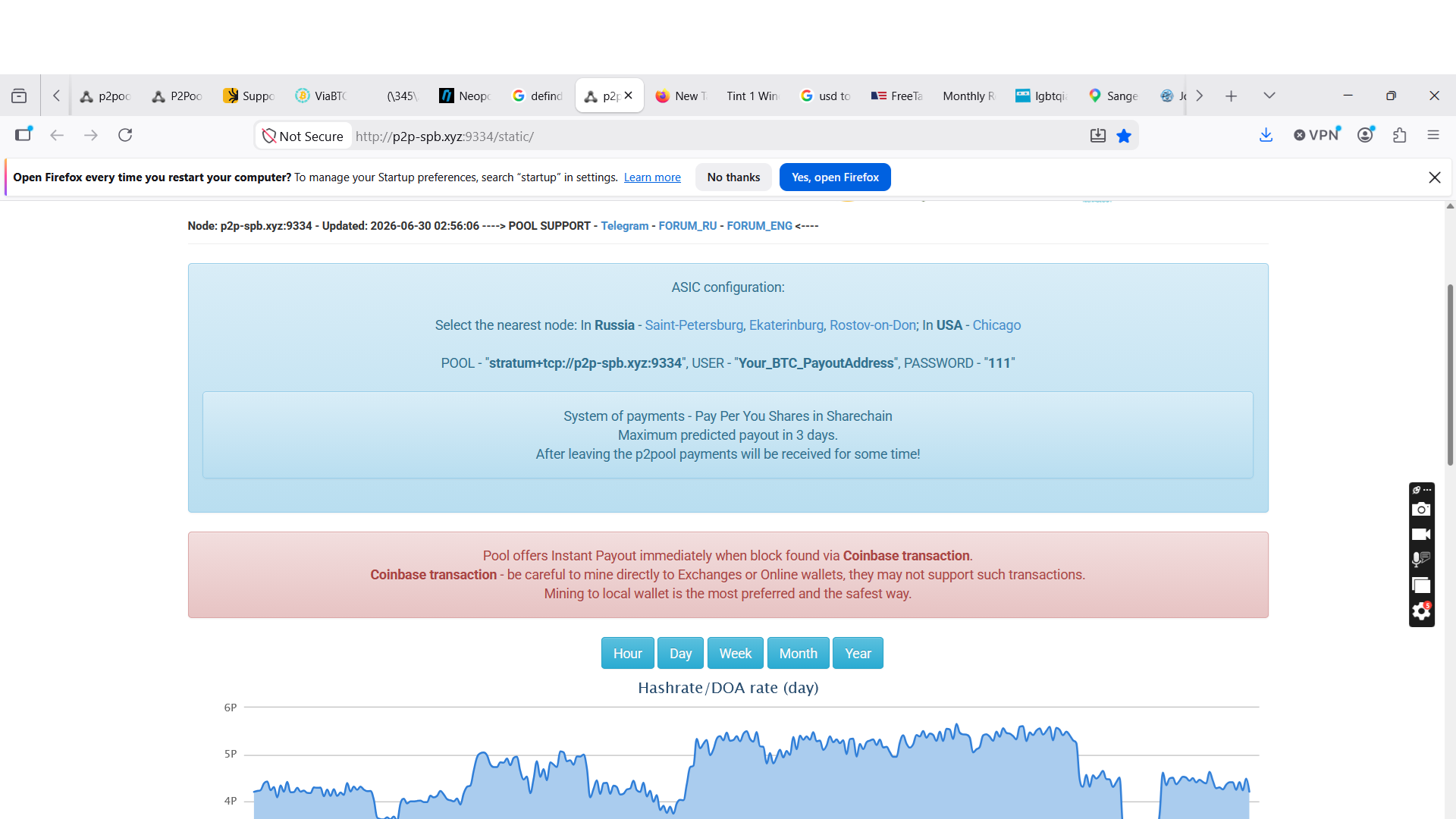Viewport: 1456px width, 819px height.
Task: Show the Year hashrate graph
Action: [x=858, y=653]
